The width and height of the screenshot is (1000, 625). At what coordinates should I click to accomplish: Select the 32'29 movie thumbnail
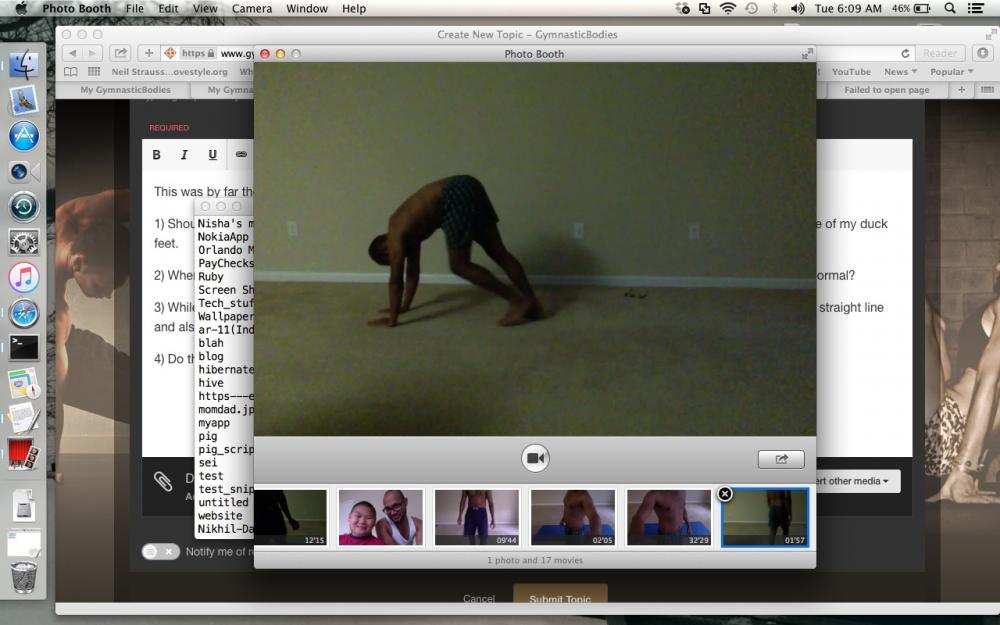(669, 517)
